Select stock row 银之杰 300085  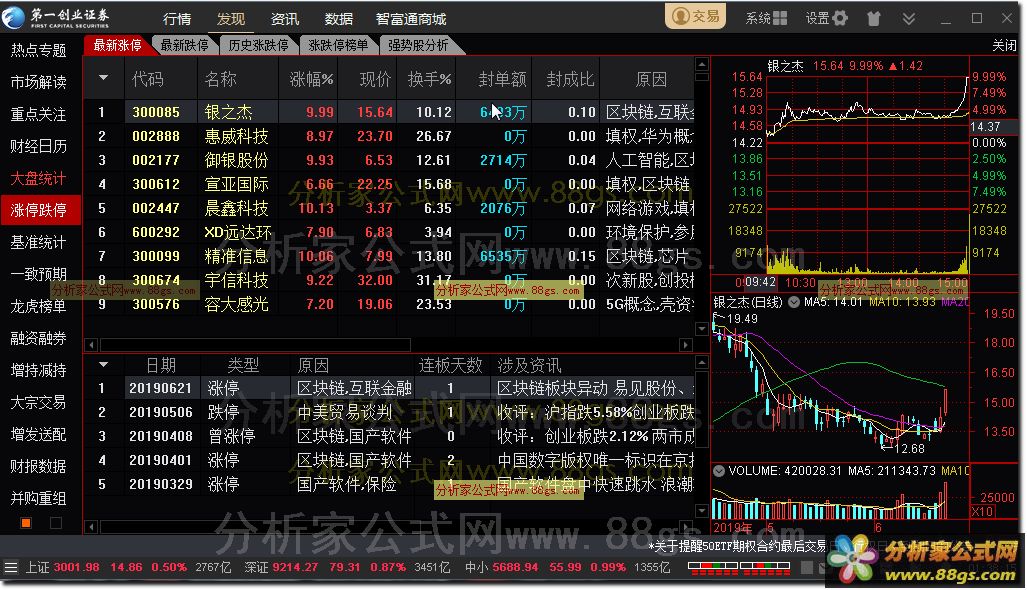click(389, 112)
